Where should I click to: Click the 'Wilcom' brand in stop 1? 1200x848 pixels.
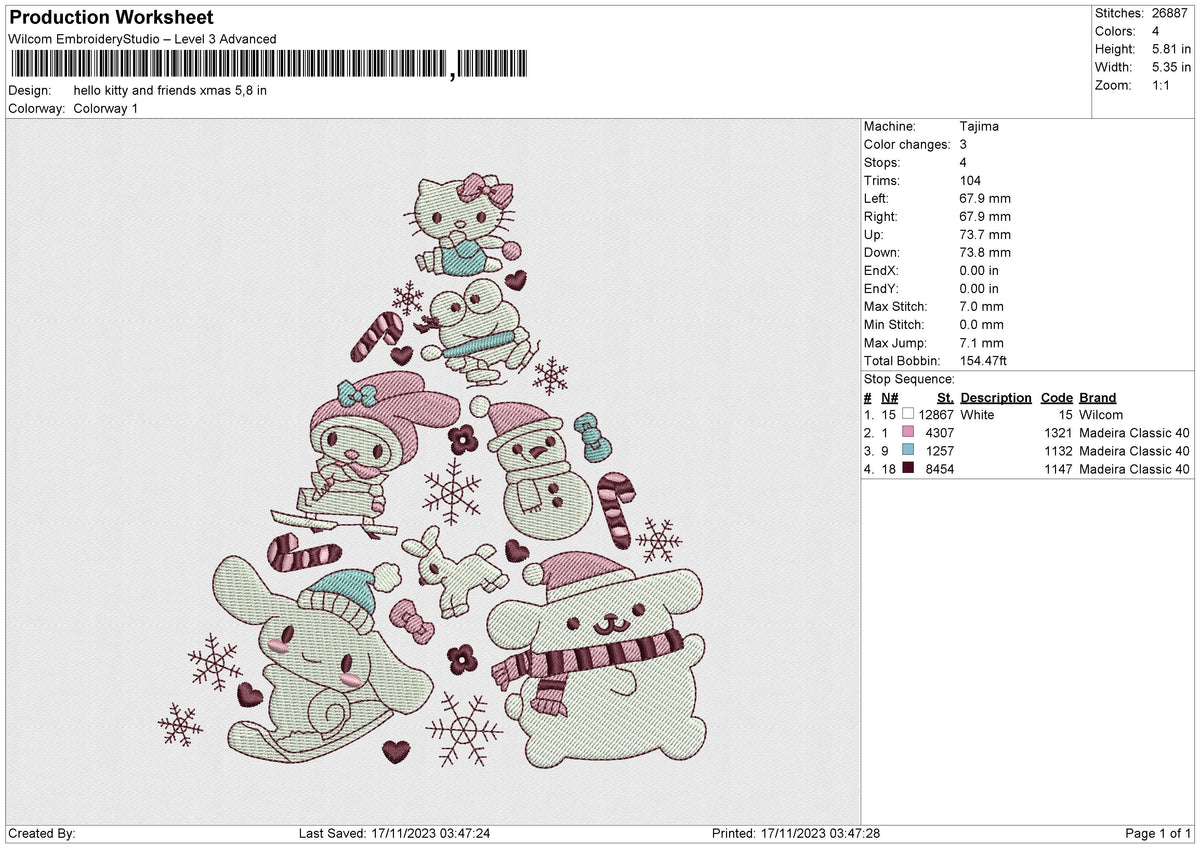pyautogui.click(x=1101, y=414)
